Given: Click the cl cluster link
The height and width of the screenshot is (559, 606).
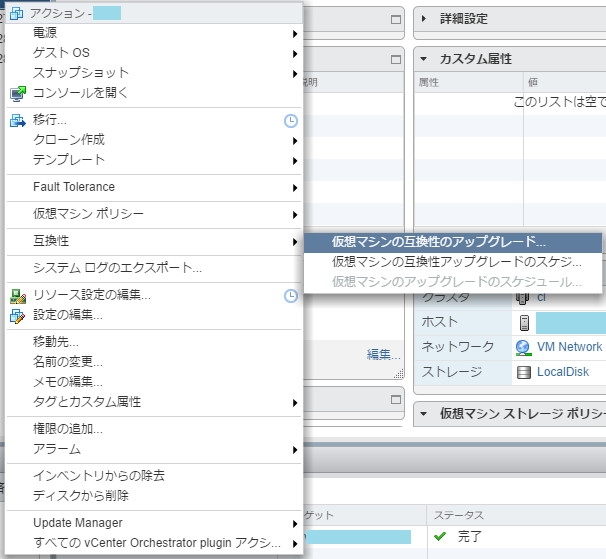Looking at the screenshot, I should coord(541,298).
